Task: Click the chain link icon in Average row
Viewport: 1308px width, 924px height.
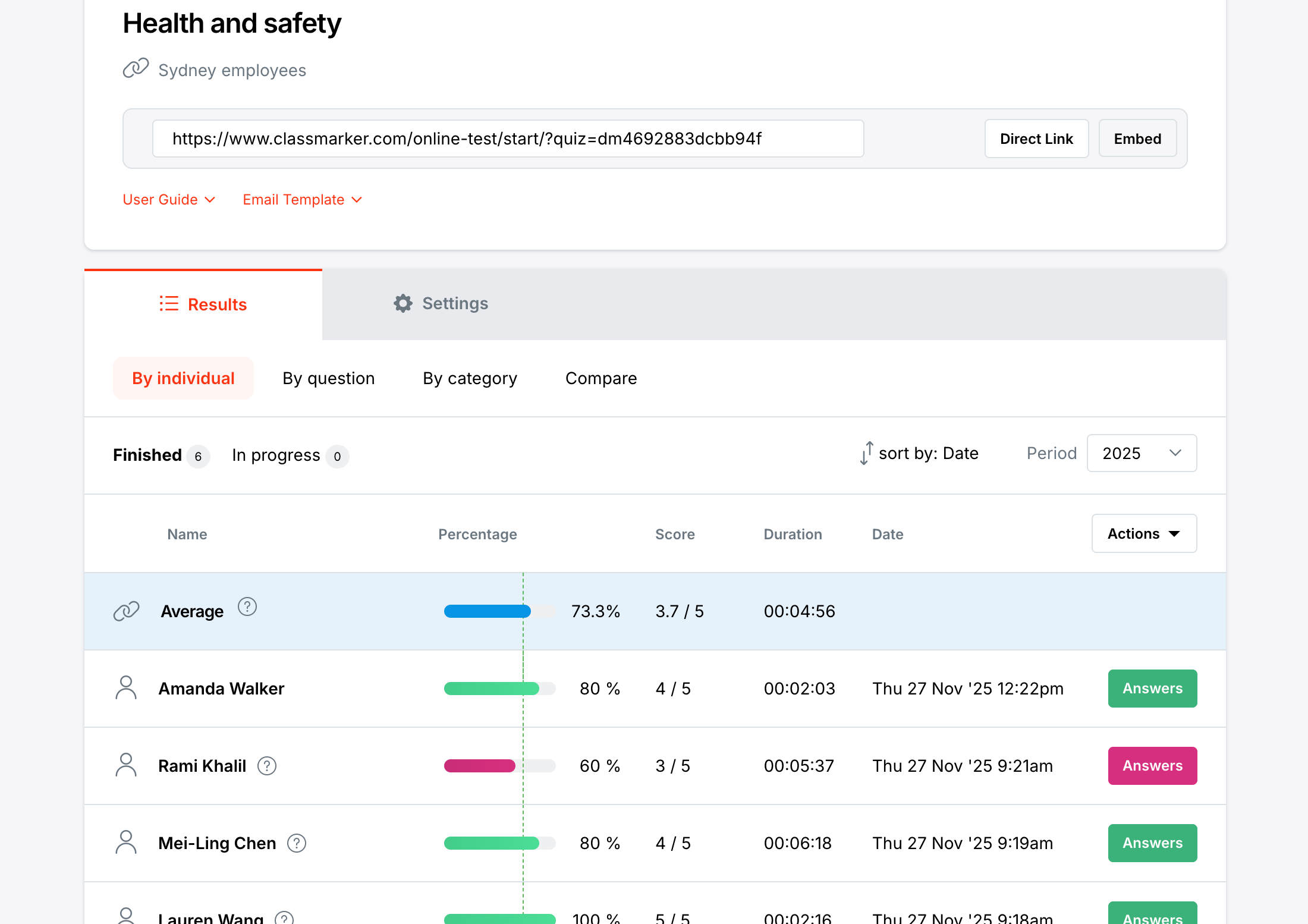Action: (x=126, y=611)
